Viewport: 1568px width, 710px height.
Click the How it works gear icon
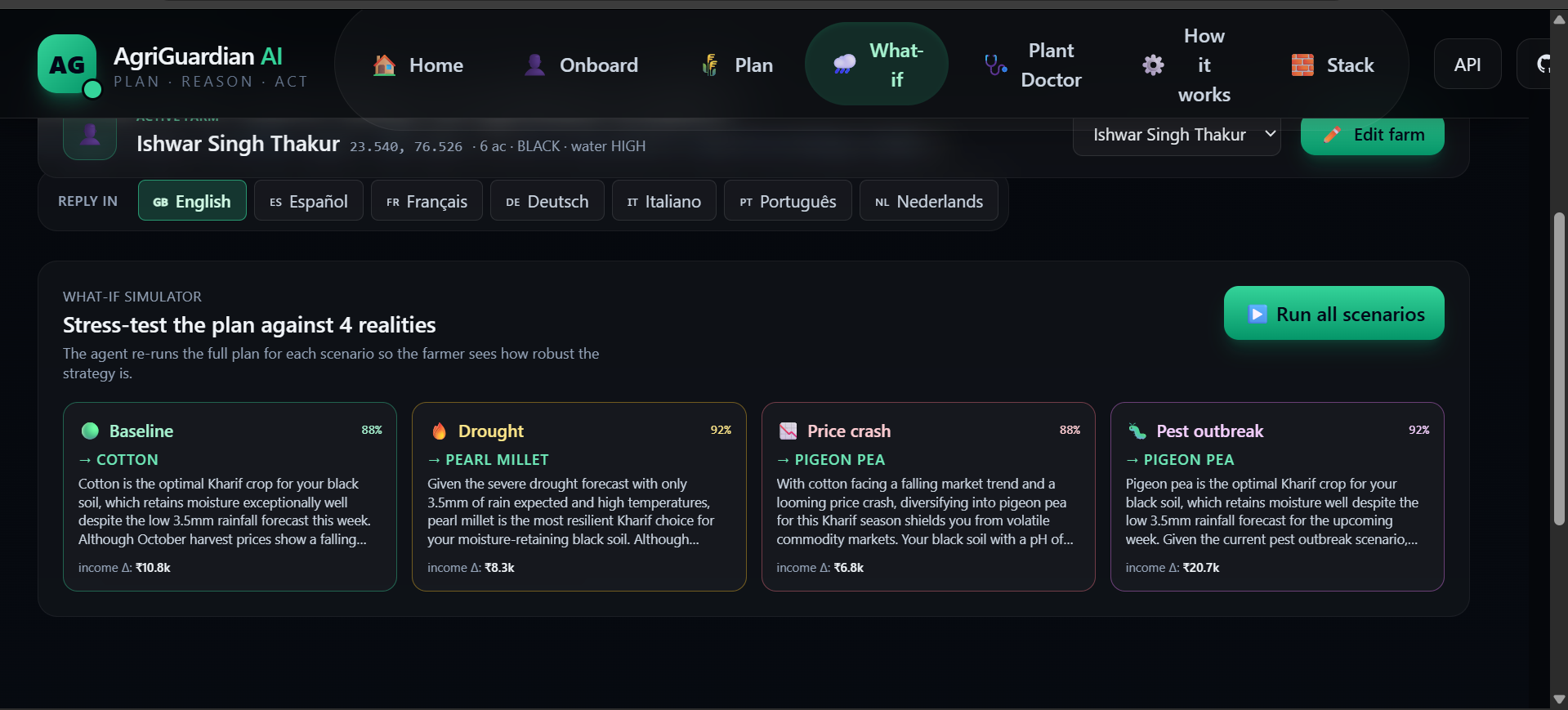click(1153, 65)
